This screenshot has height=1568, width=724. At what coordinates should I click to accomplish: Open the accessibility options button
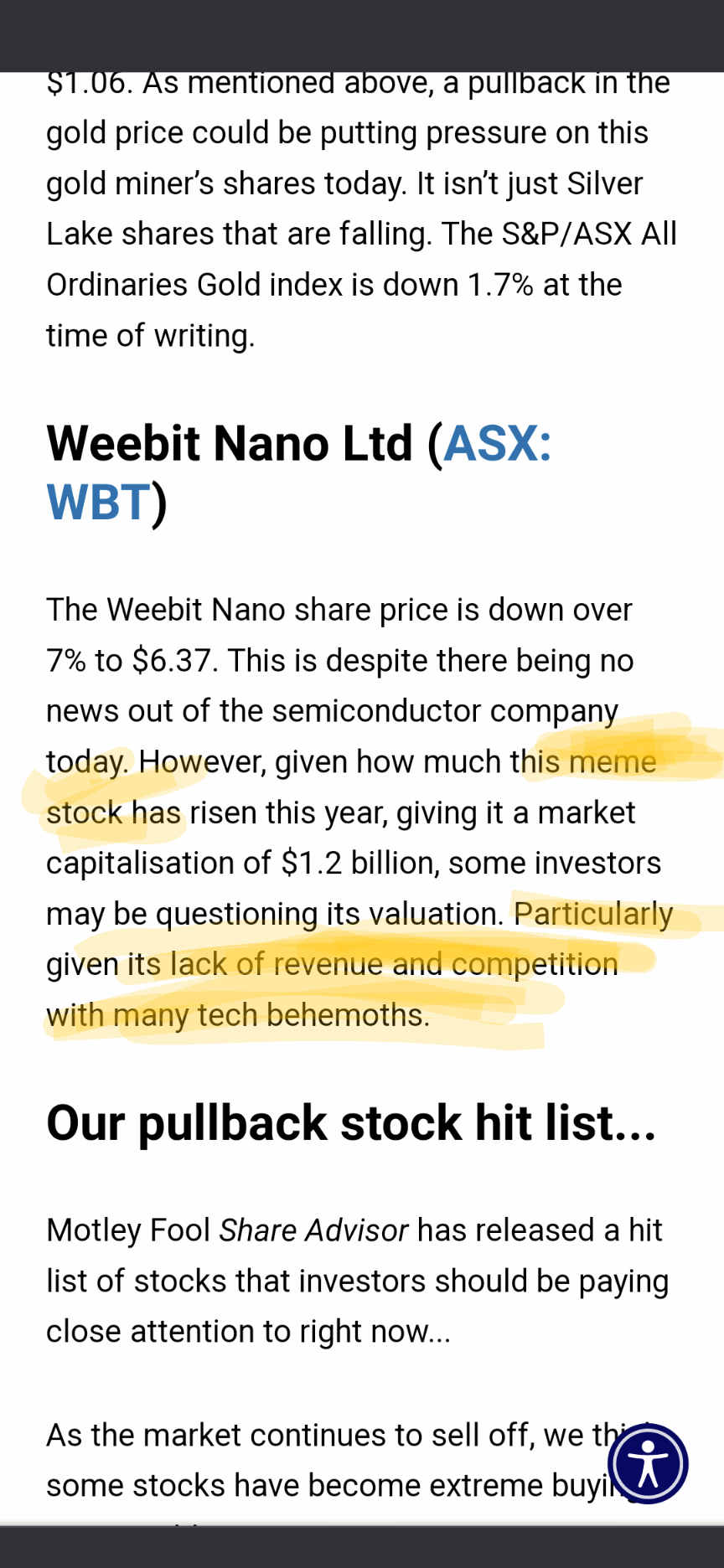[x=648, y=1463]
